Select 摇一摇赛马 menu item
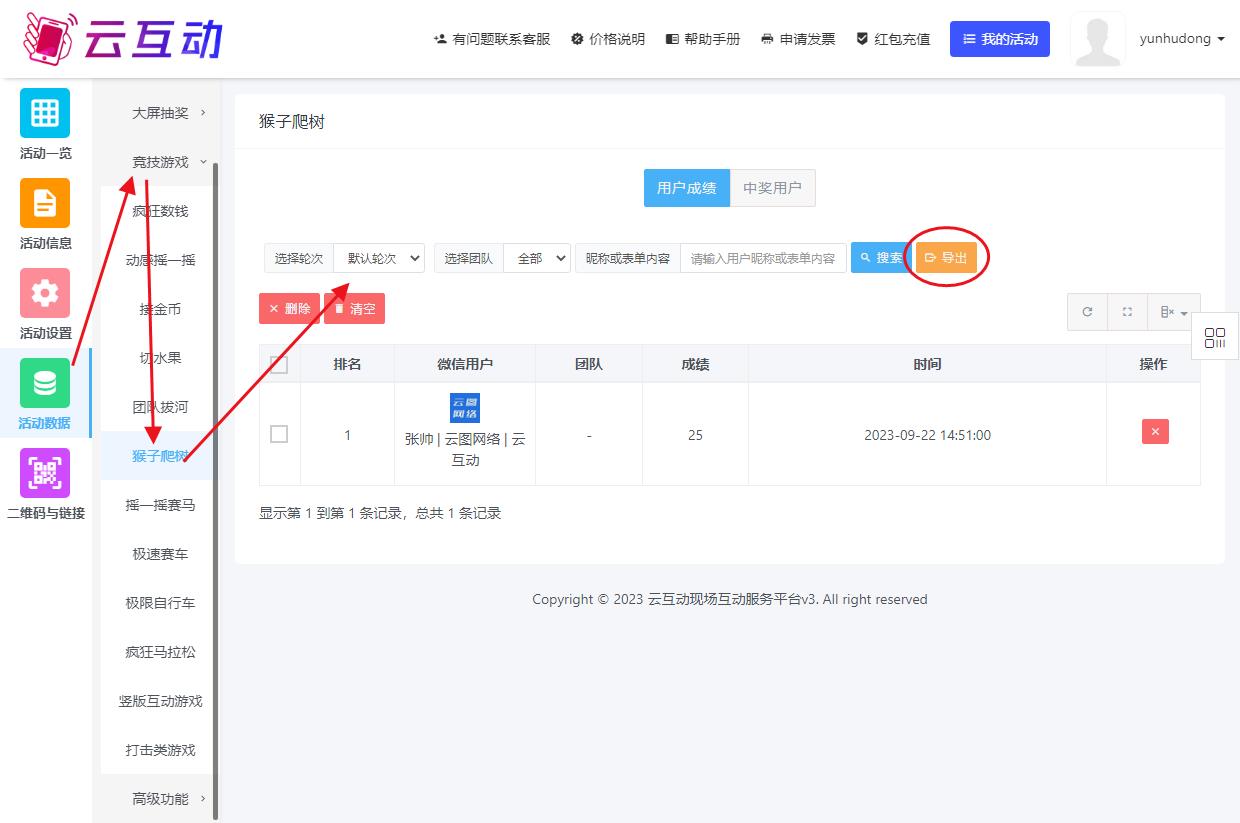 point(160,505)
